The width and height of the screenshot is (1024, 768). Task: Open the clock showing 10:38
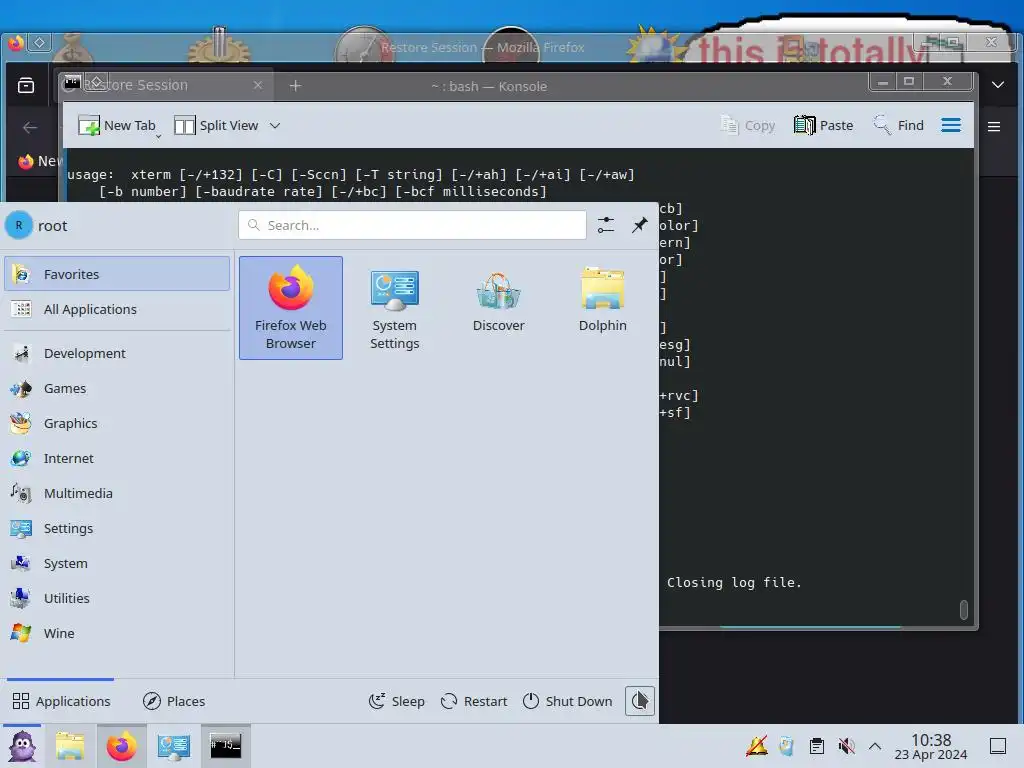pos(931,746)
